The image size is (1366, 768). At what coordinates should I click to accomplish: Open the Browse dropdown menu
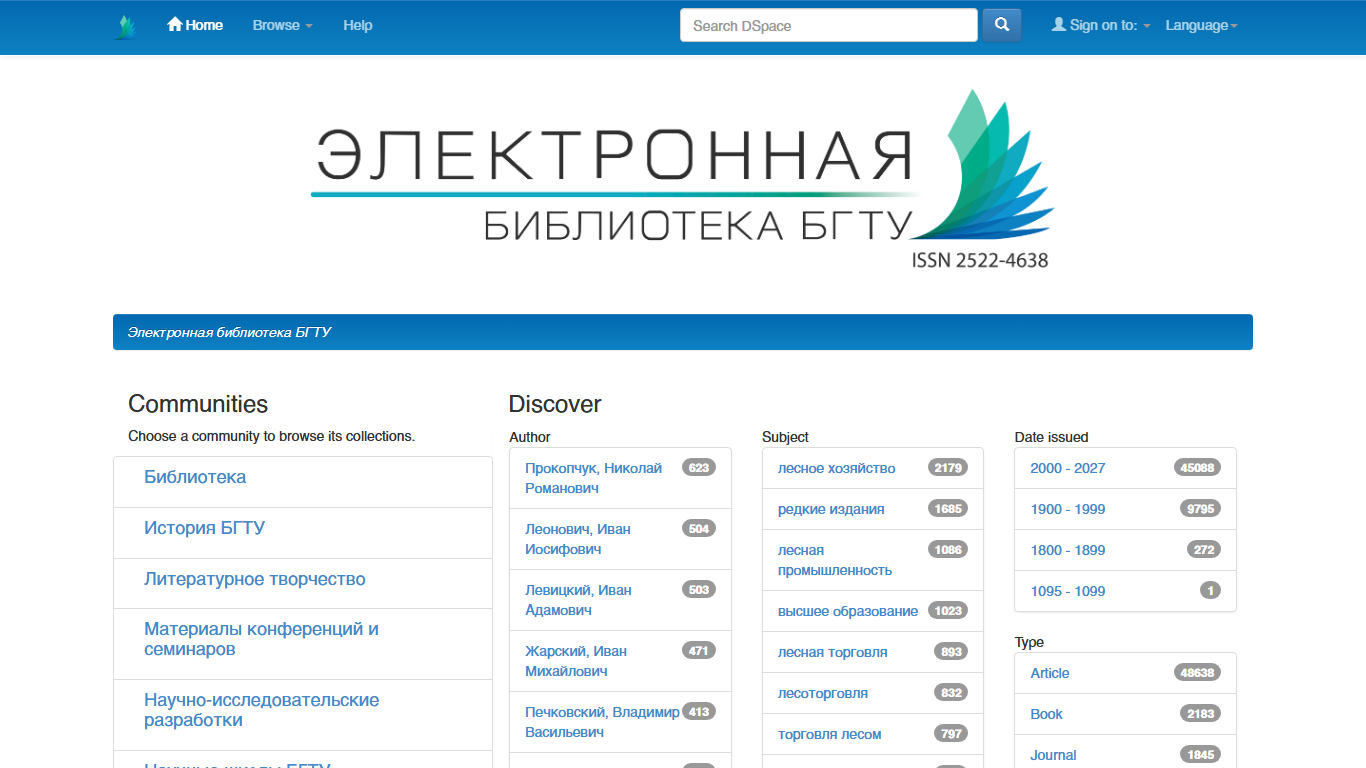coord(282,25)
